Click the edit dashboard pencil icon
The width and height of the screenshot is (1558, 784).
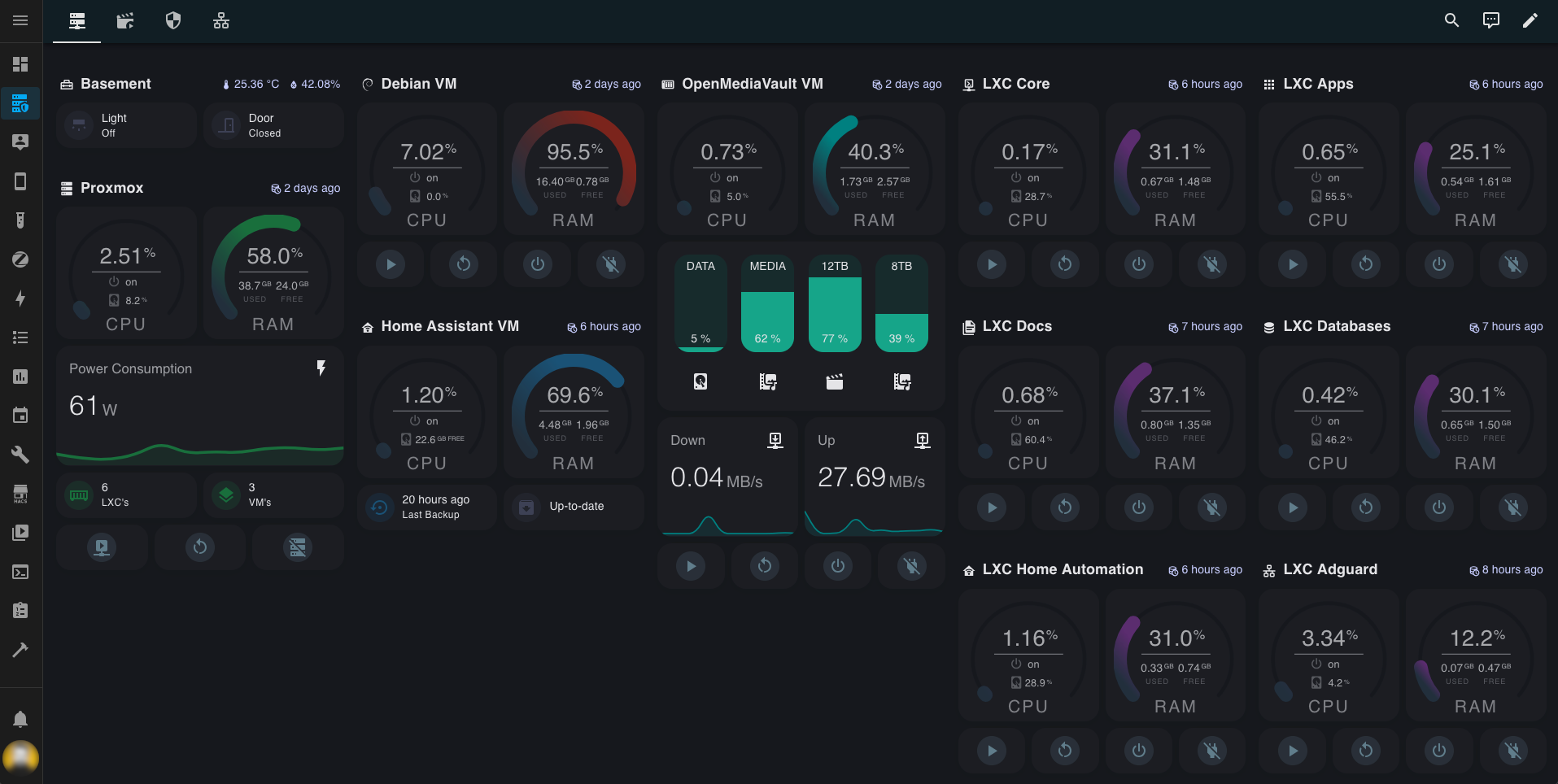point(1530,20)
